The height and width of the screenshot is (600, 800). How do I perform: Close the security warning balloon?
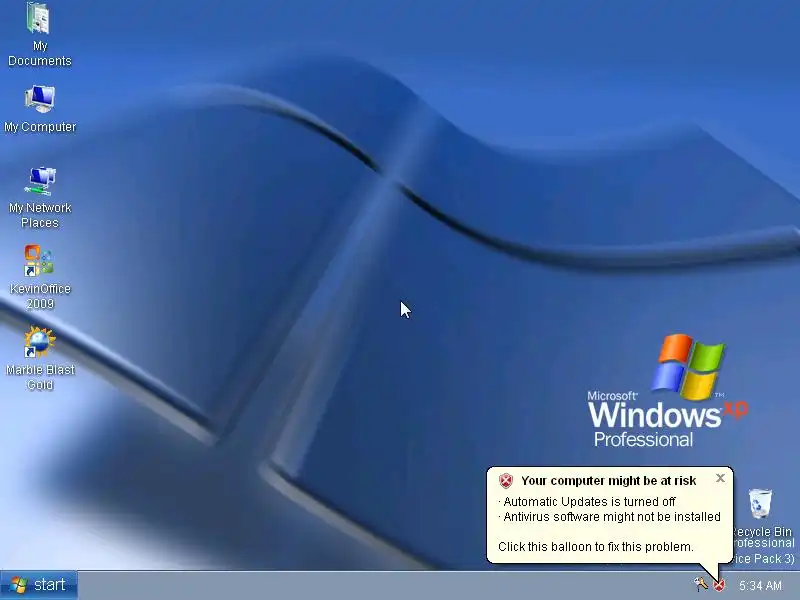[x=720, y=478]
